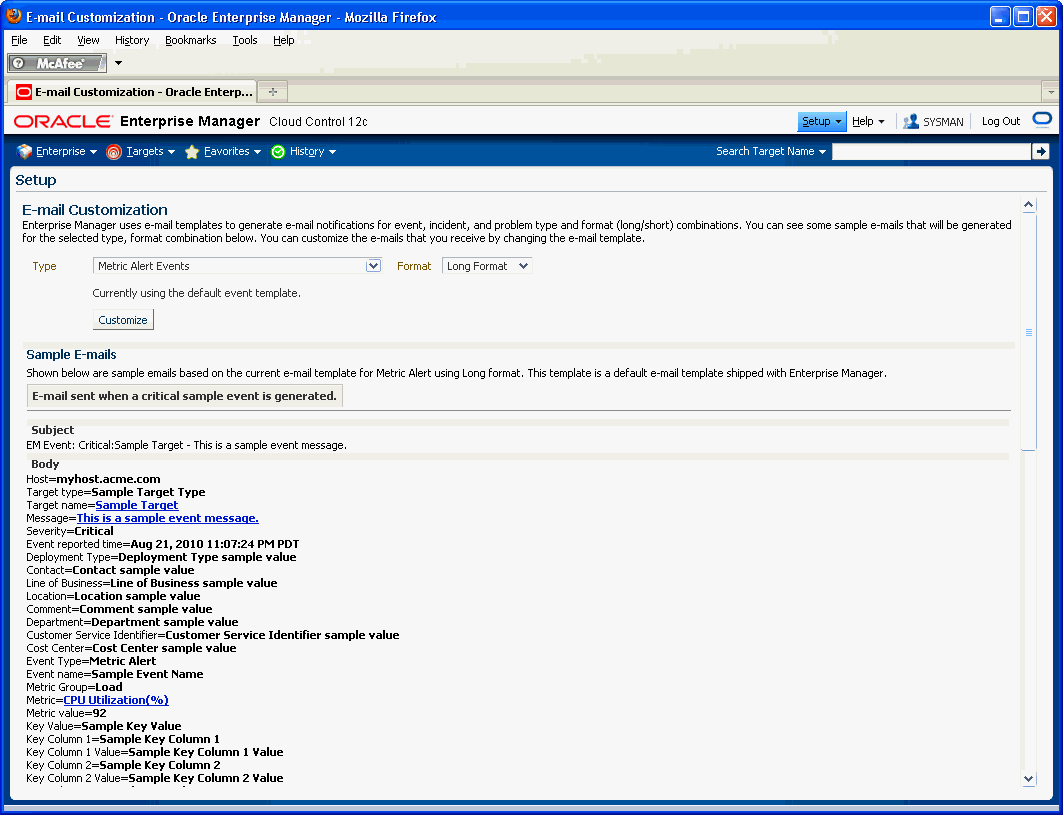Click 'Currently using the default event template.' text
The image size is (1063, 815).
197,293
